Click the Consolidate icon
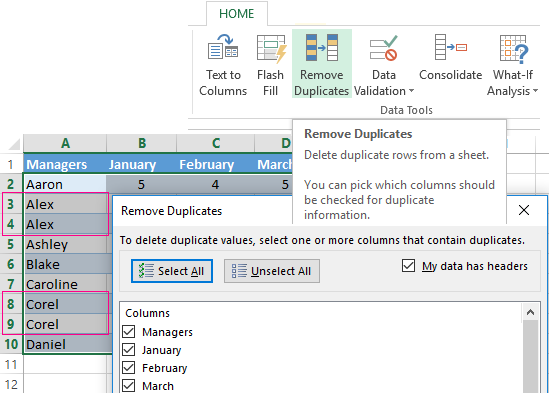 pyautogui.click(x=451, y=47)
